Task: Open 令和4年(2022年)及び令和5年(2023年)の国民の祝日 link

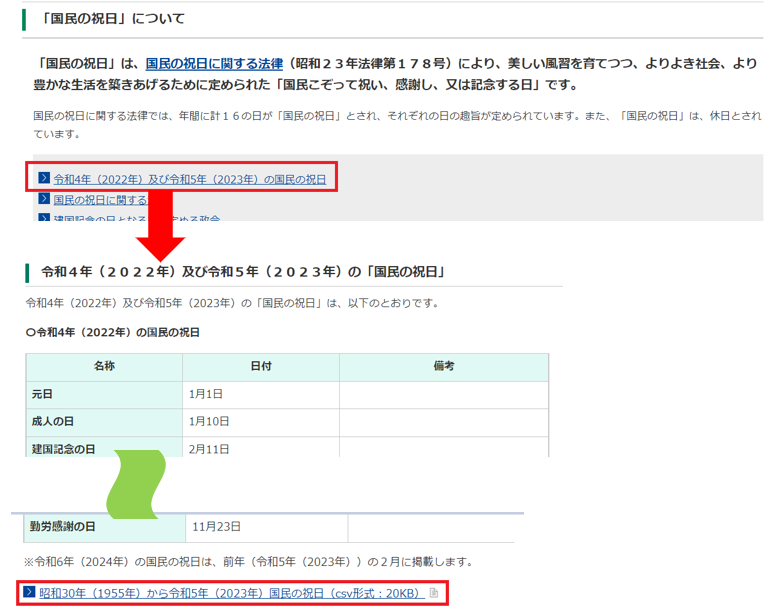Action: (190, 180)
